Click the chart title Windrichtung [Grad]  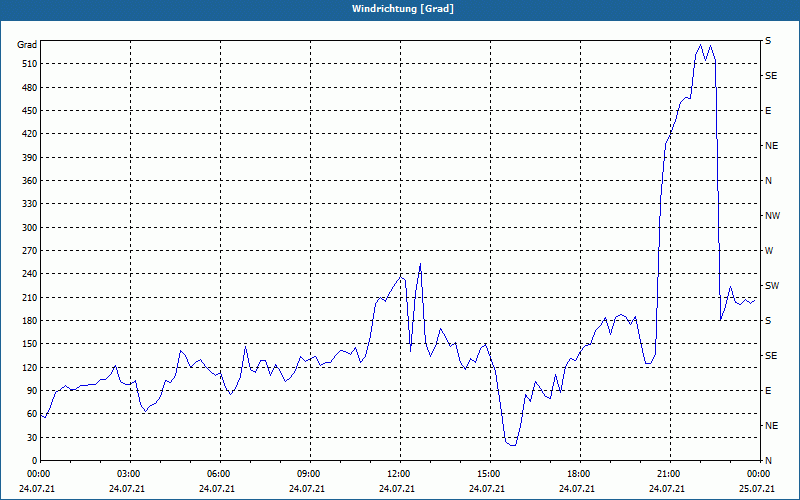(403, 9)
